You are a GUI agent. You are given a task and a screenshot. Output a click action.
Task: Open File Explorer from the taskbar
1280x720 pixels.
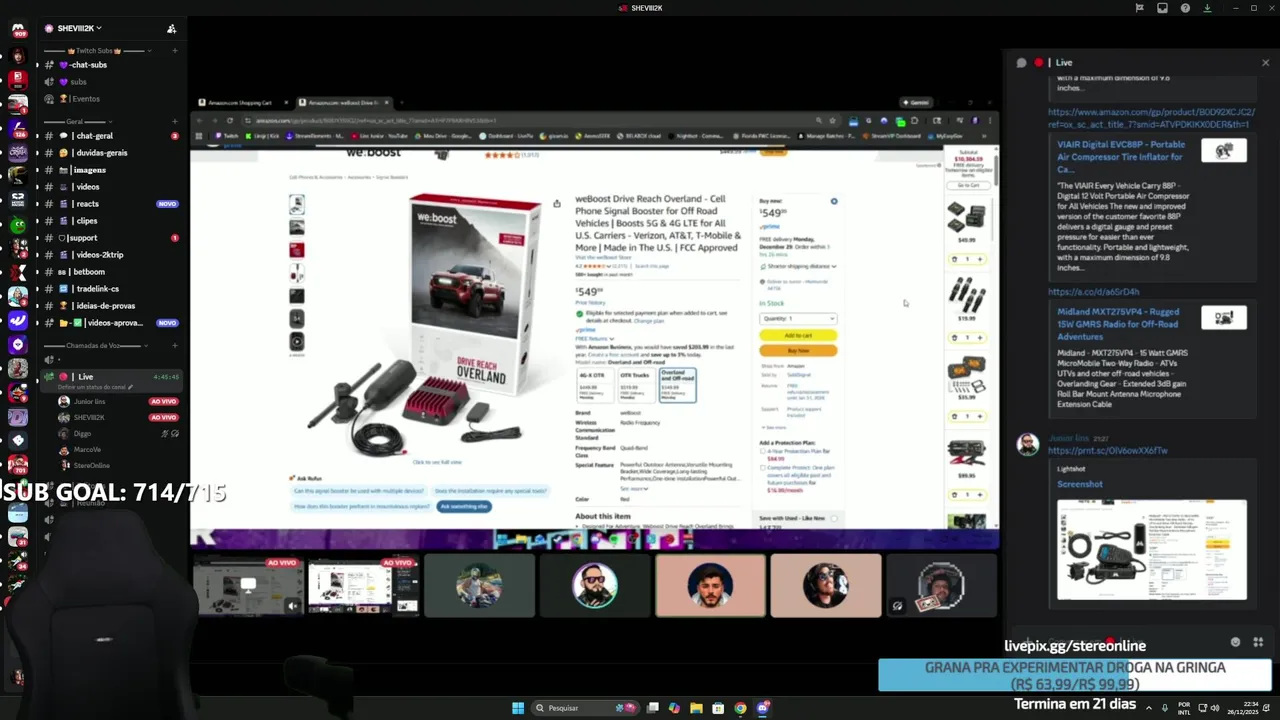click(x=696, y=708)
